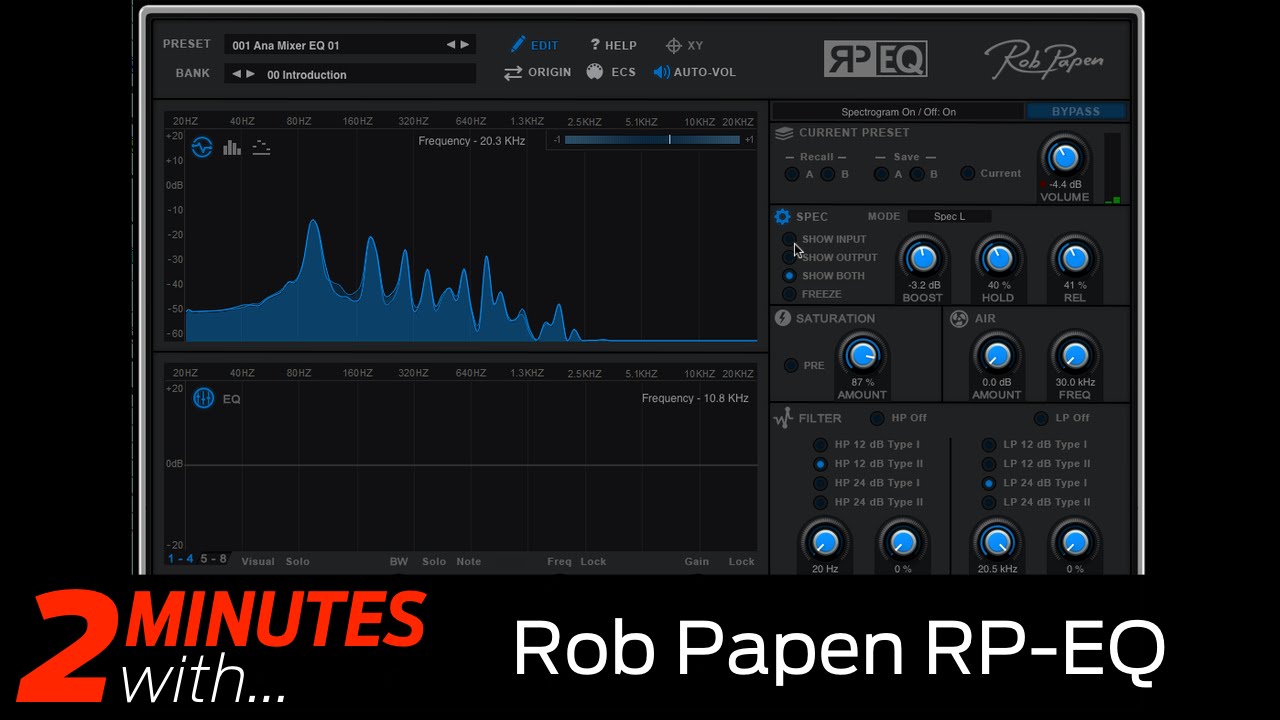Screen dimensions: 1280x720
Task: Click the XY crosshair icon
Action: click(674, 45)
